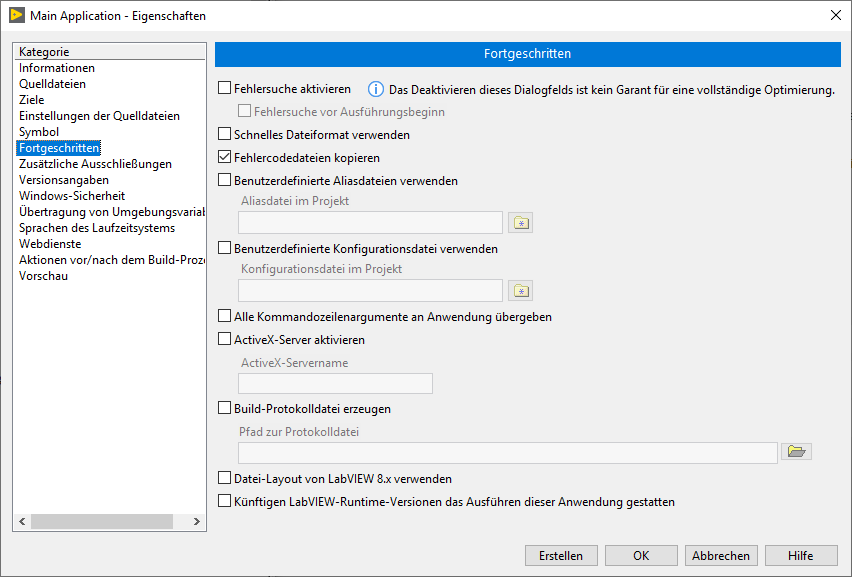Toggle Schnelles Dateiformat verwenden

coord(225,134)
